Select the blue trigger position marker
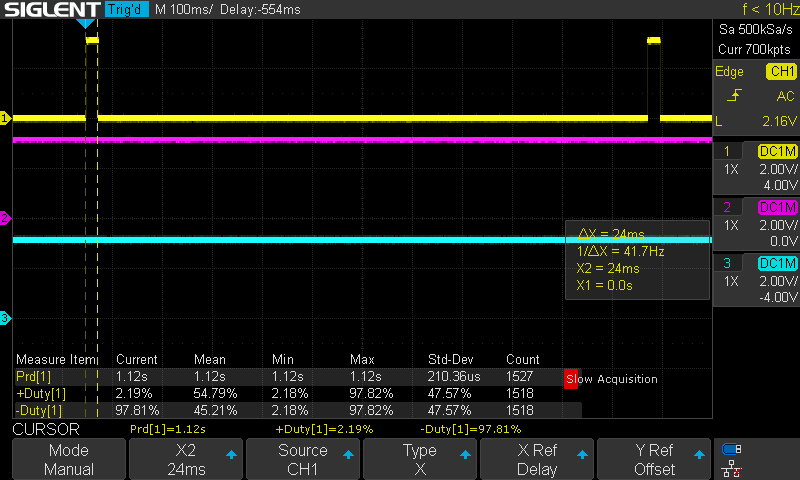The height and width of the screenshot is (480, 800). point(85,23)
